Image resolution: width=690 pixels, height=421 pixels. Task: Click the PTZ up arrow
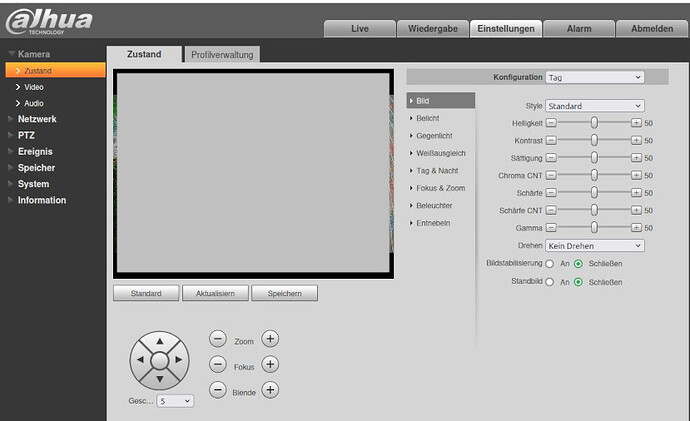point(158,342)
